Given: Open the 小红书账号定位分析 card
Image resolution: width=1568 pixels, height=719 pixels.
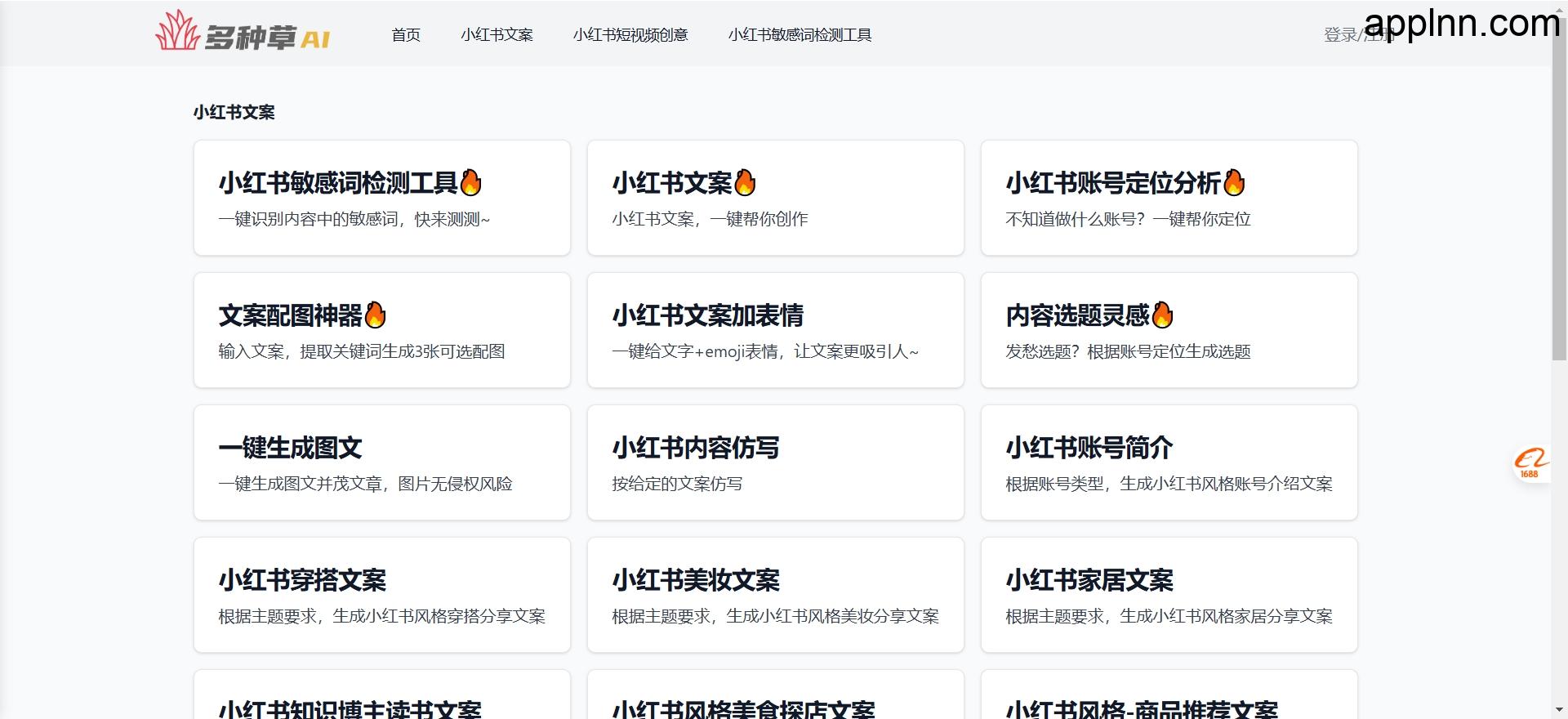Looking at the screenshot, I should click(x=1169, y=198).
